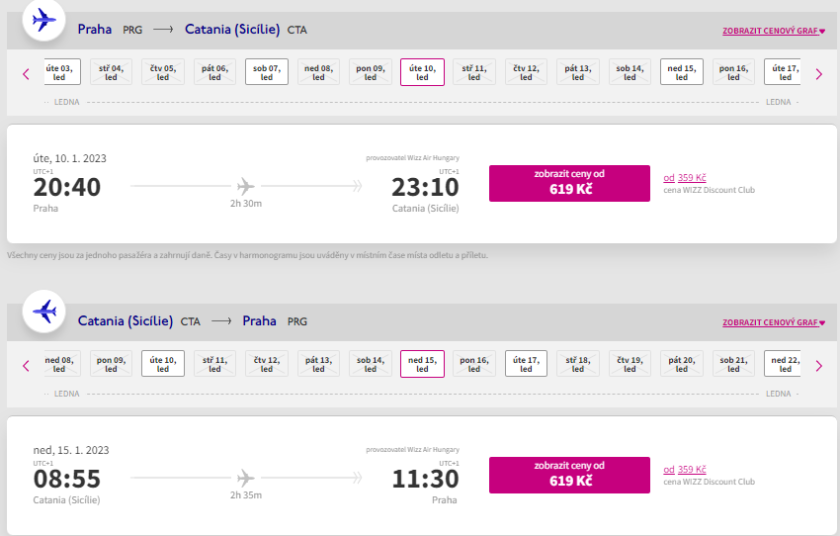Go to next outbound dates arrow
Screen dimensions: 840x536
click(819, 73)
